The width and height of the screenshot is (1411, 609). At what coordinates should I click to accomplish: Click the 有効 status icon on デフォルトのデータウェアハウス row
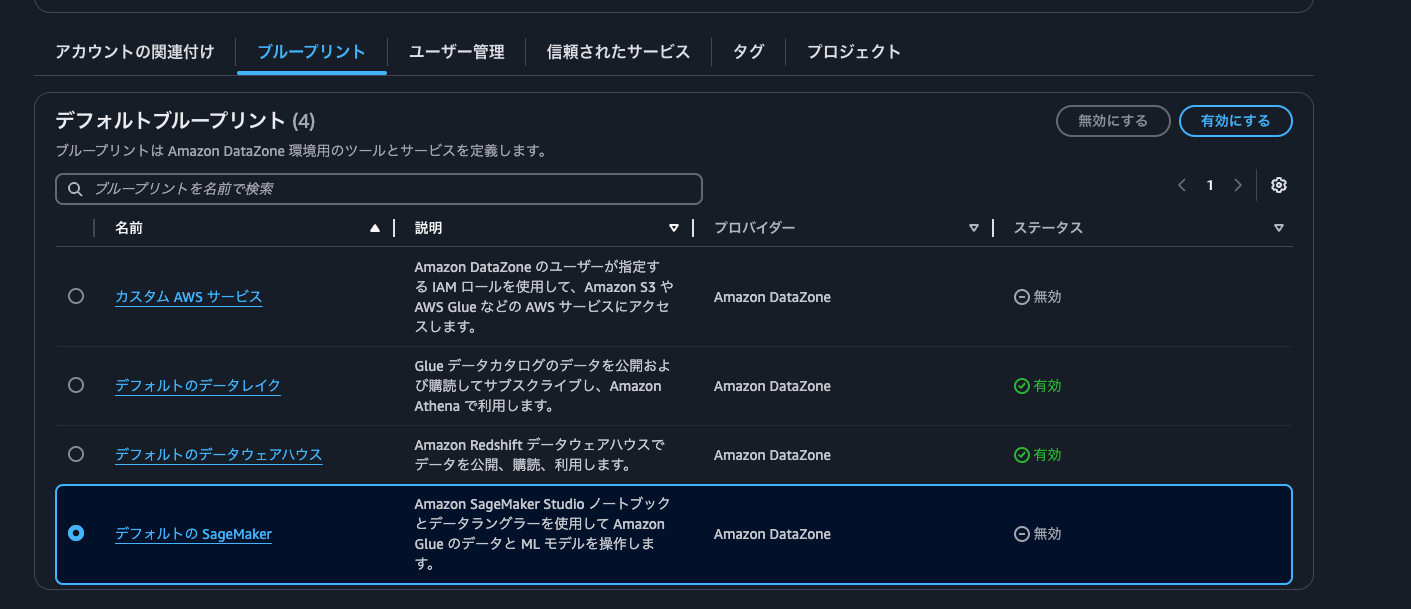pos(1021,454)
